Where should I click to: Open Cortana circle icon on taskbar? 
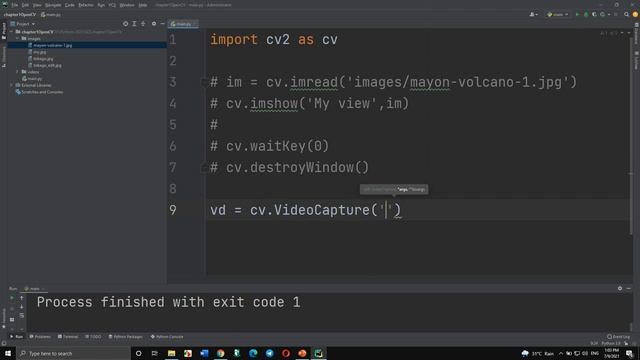138,353
